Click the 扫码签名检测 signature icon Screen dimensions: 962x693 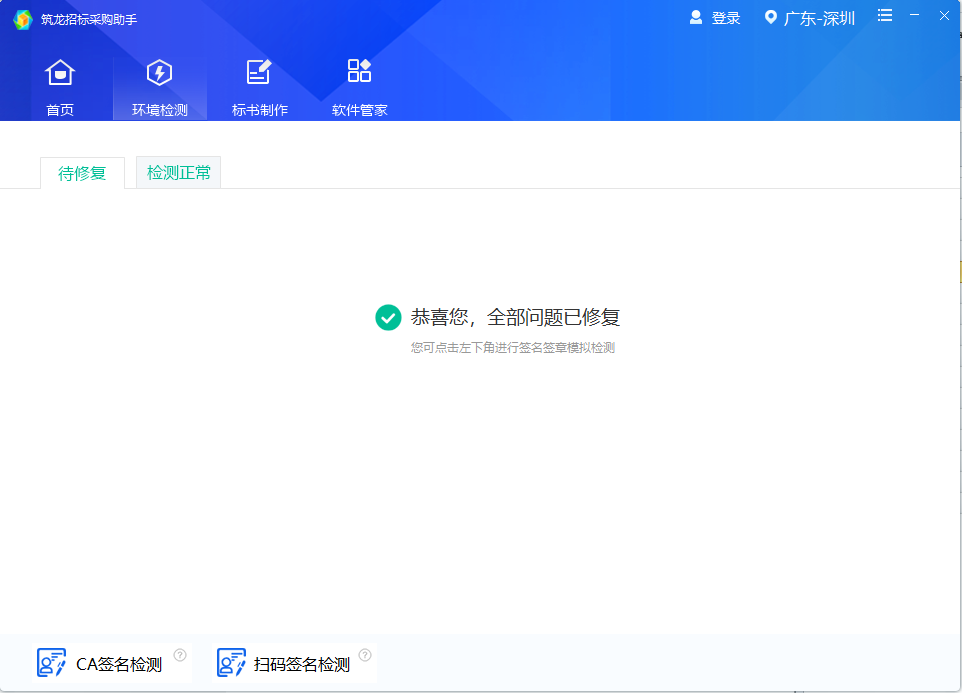(x=231, y=663)
